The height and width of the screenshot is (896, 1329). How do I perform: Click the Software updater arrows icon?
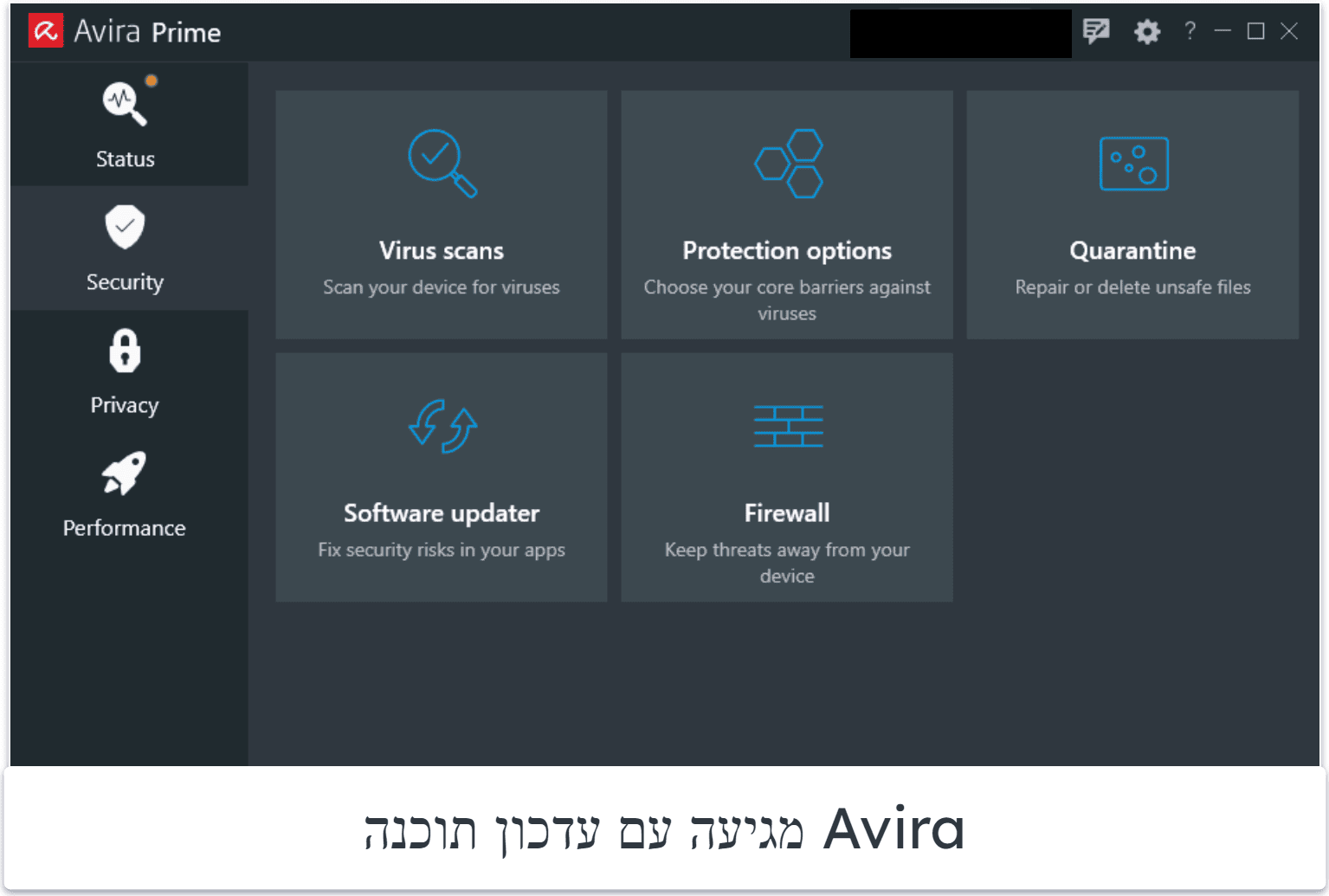(x=442, y=426)
